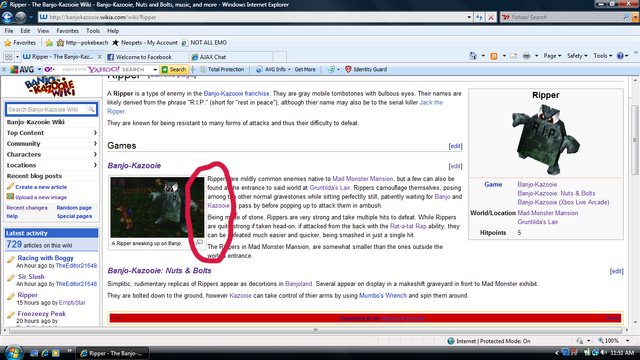640x360 pixels.
Task: Open the address bar history dropdown
Action: (x=469, y=17)
